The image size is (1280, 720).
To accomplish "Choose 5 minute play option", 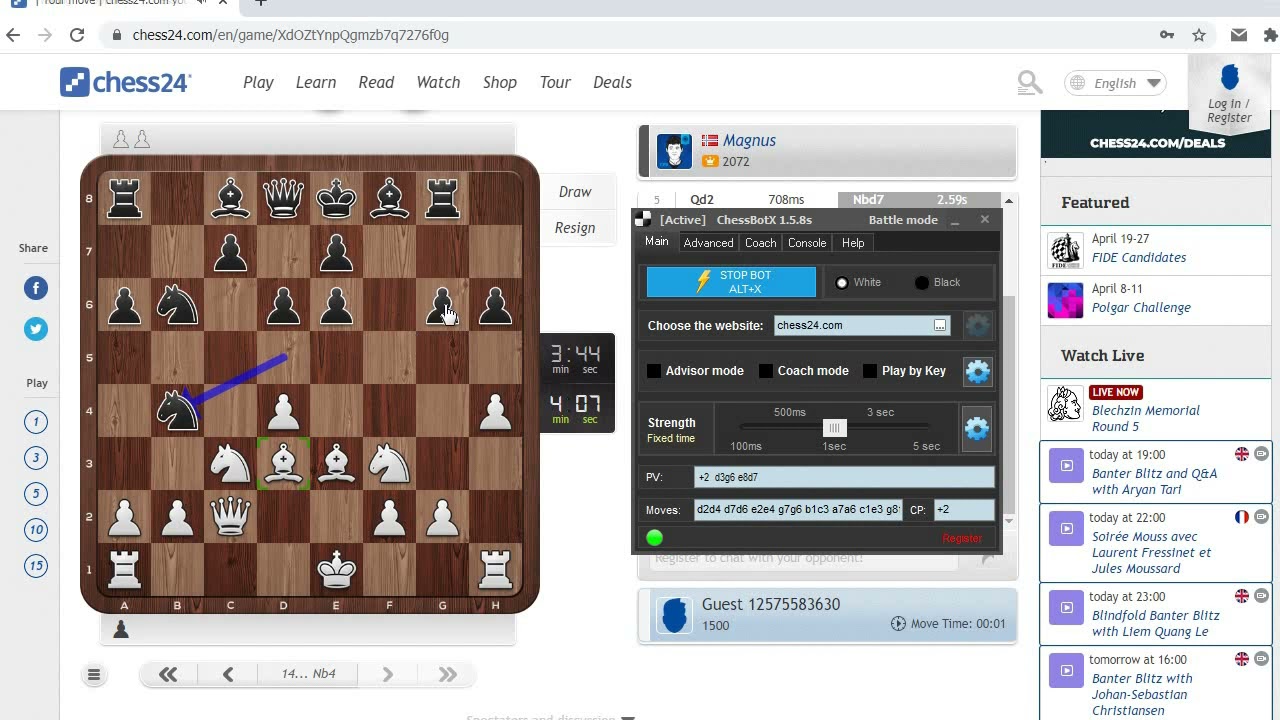I will [36, 494].
